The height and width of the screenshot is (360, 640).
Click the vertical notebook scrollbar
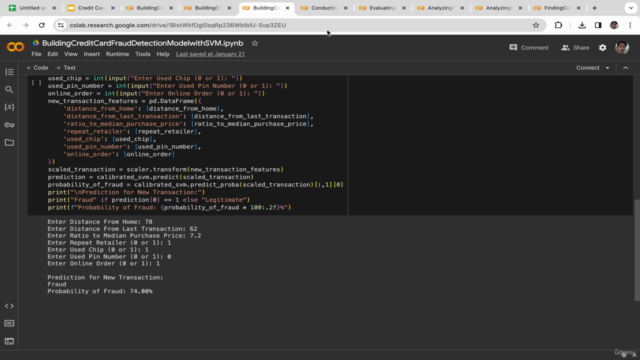[x=636, y=250]
